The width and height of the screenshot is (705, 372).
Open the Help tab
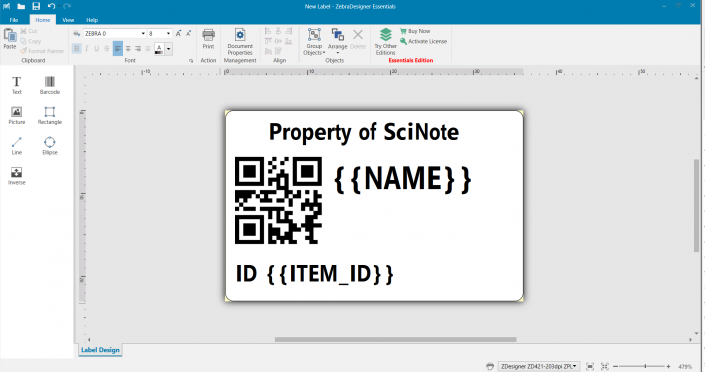(x=92, y=20)
